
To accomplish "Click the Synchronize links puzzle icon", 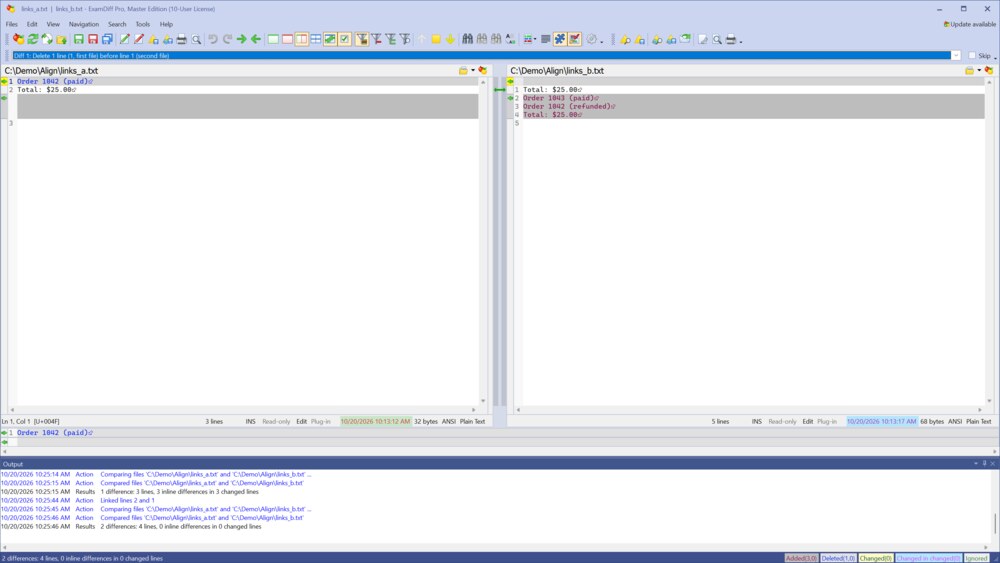I will click(x=560, y=40).
